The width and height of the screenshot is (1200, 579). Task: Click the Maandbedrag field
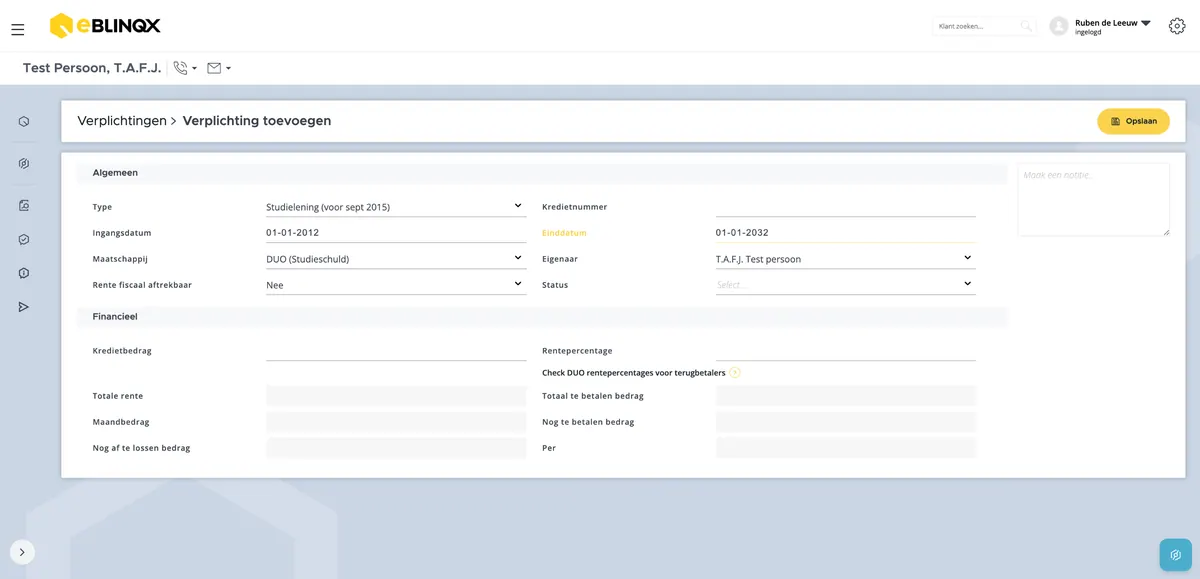[x=396, y=422]
